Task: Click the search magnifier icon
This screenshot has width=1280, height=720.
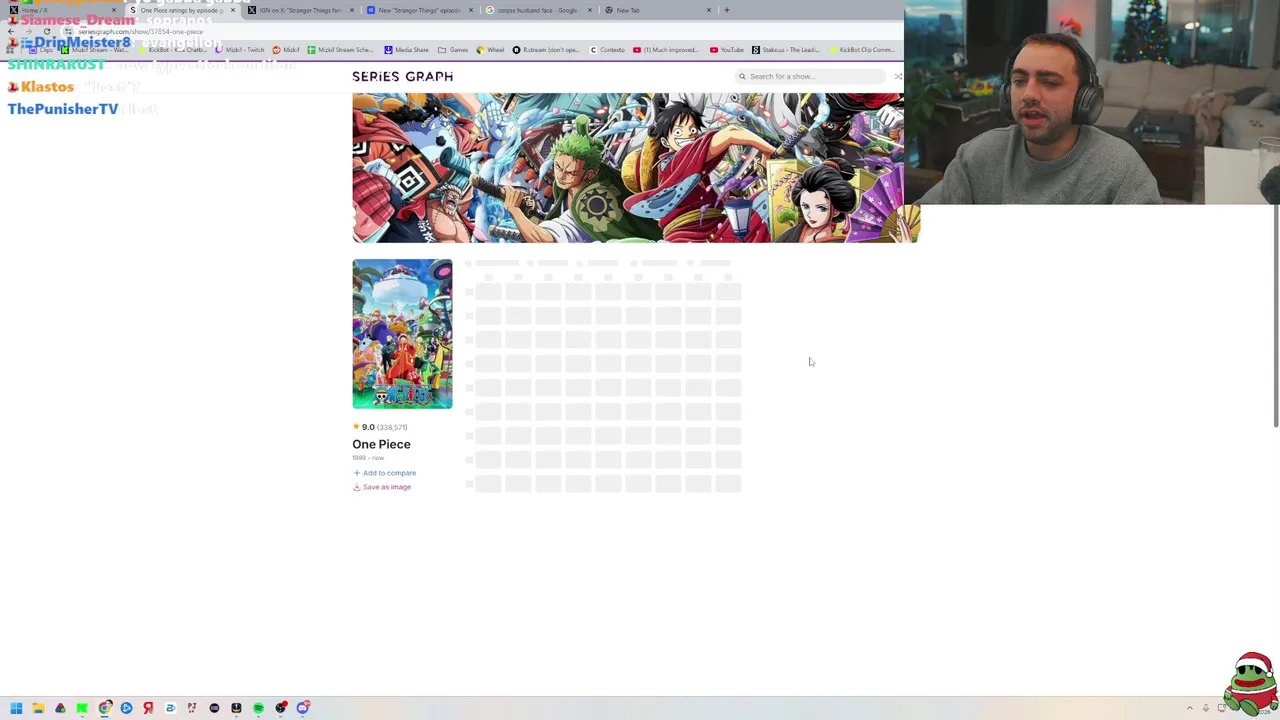Action: point(742,76)
